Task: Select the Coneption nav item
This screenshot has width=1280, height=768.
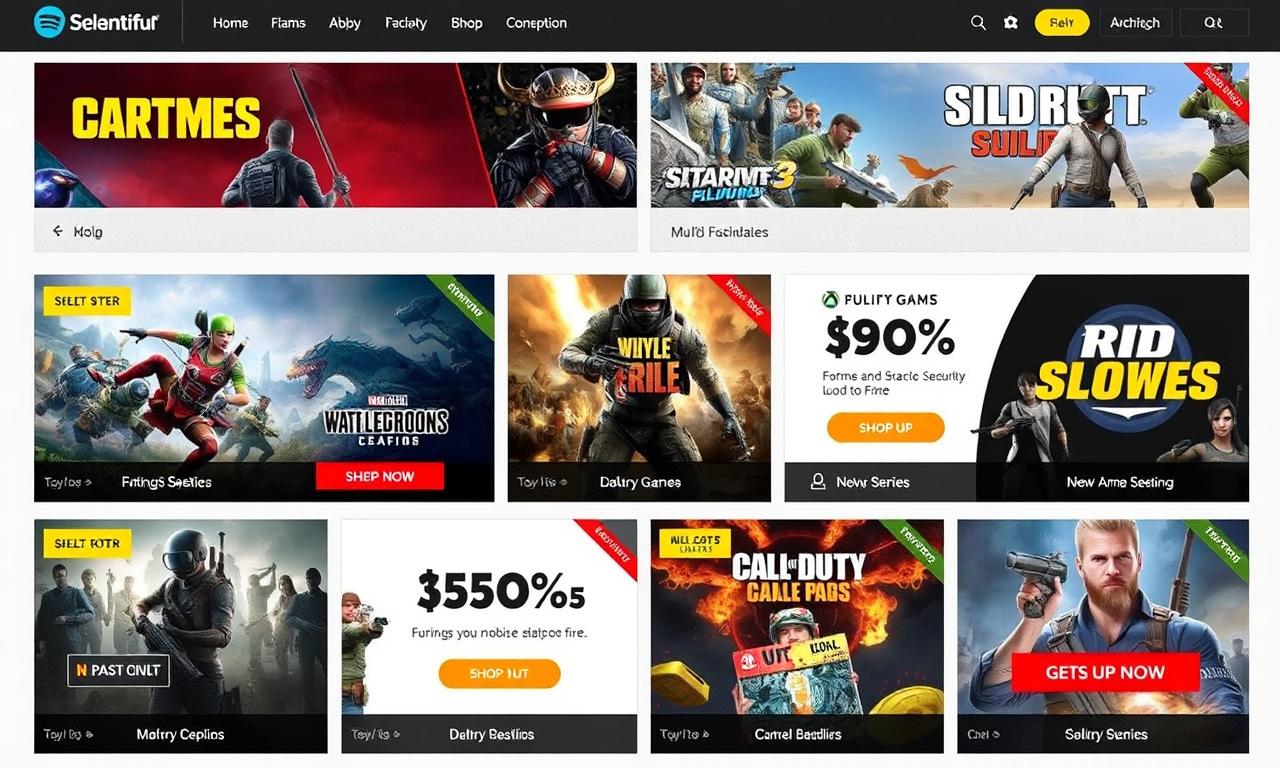Action: 536,23
